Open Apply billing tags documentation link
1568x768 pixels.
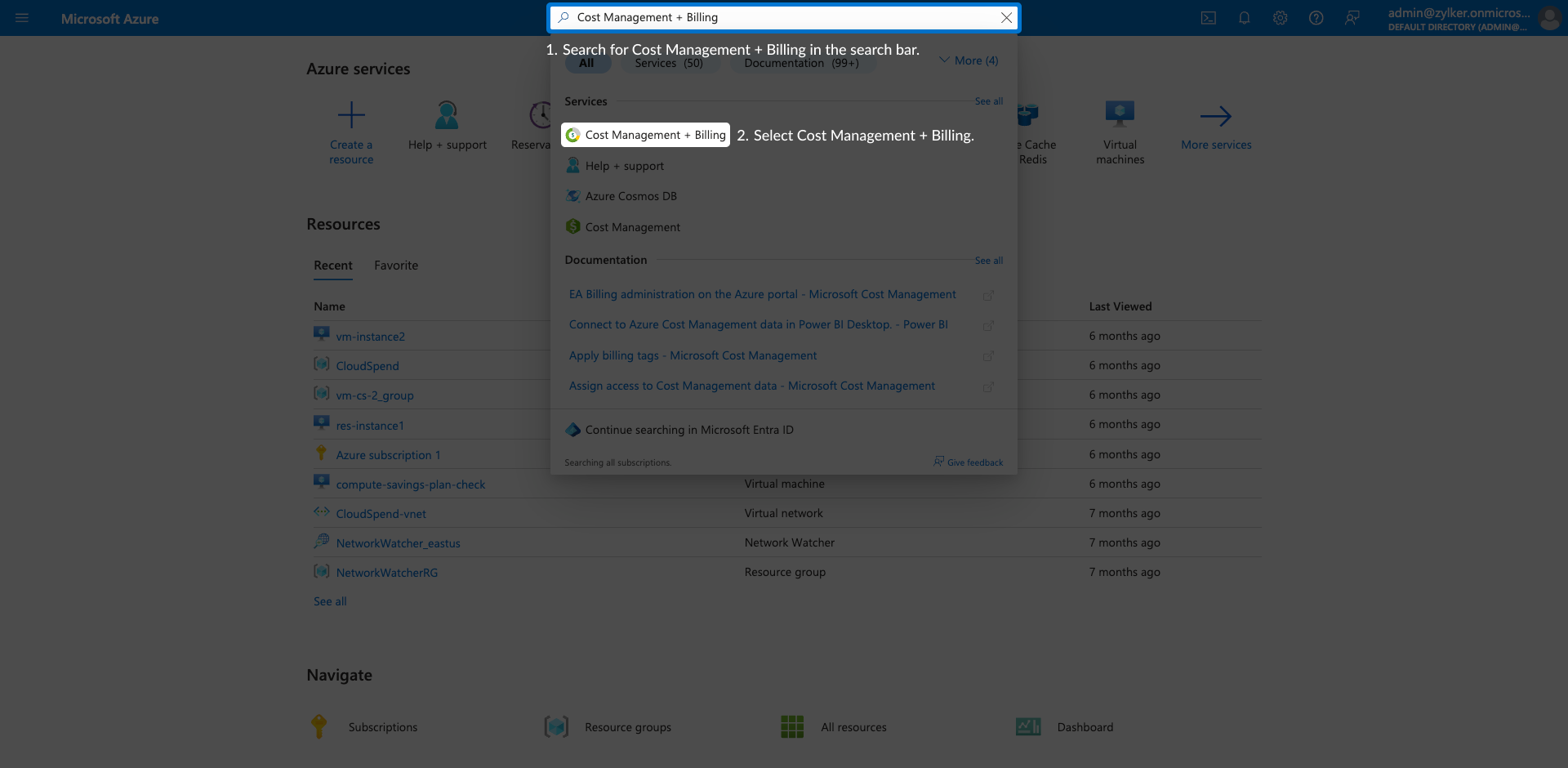click(x=693, y=355)
